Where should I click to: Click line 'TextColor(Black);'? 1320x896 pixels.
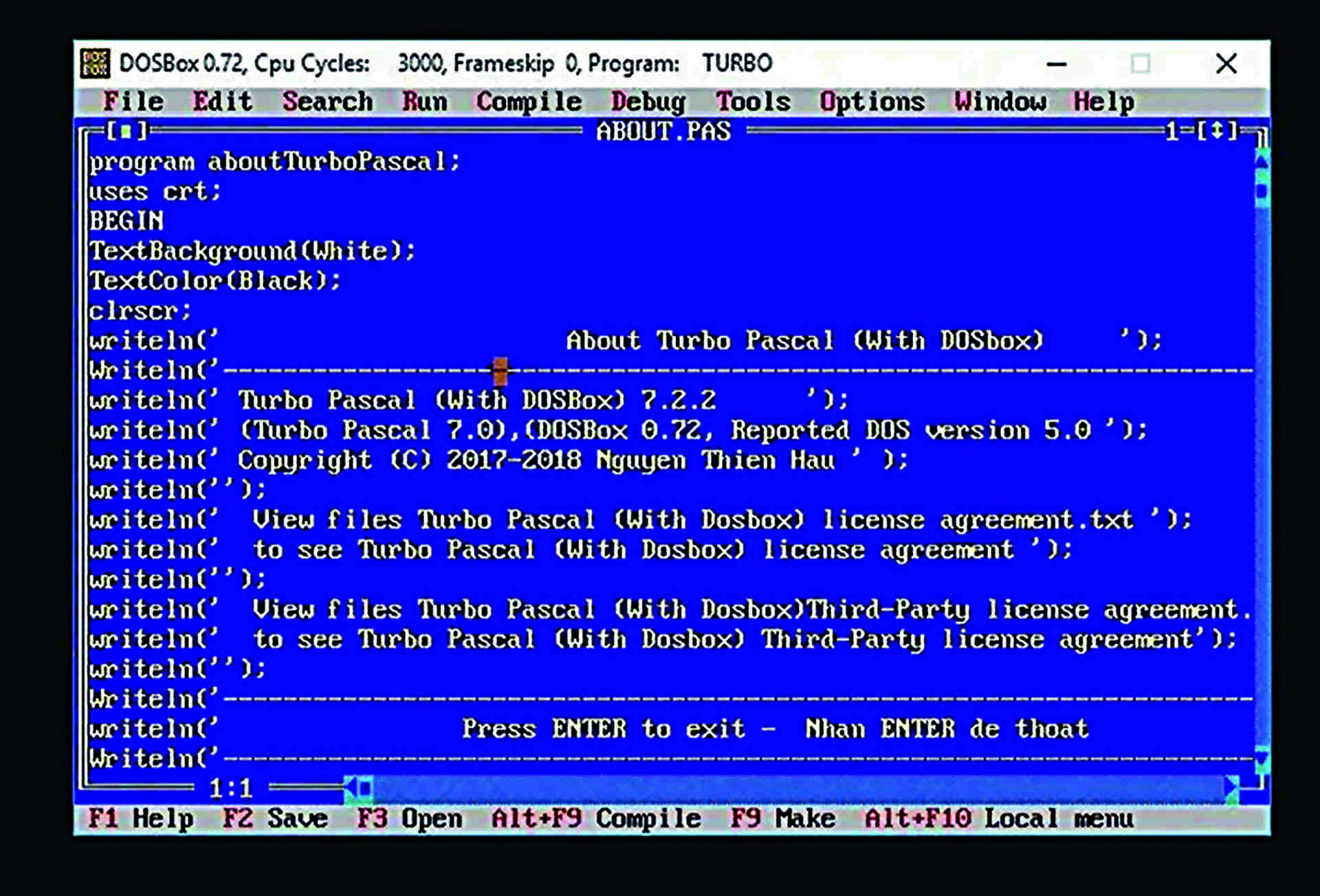click(214, 281)
